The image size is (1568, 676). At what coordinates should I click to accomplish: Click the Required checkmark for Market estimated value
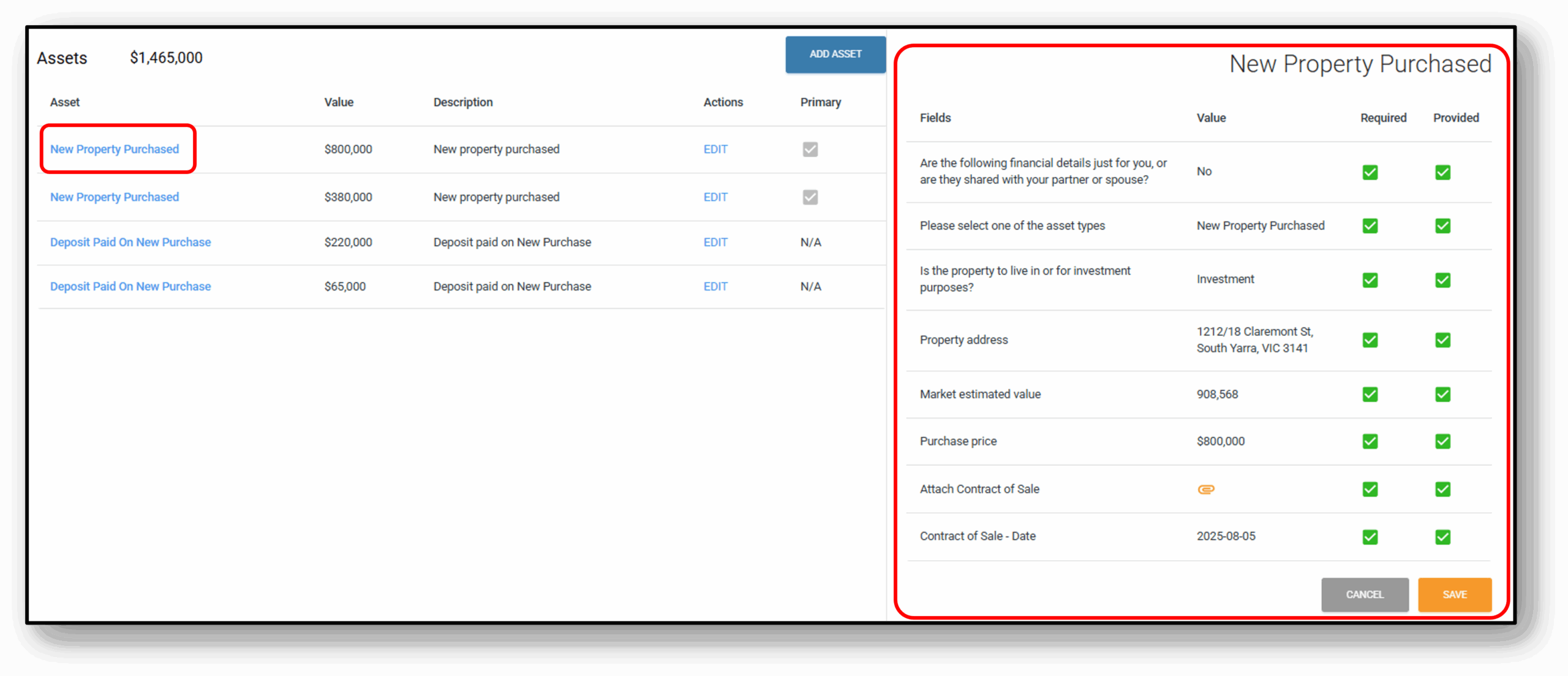click(1370, 394)
